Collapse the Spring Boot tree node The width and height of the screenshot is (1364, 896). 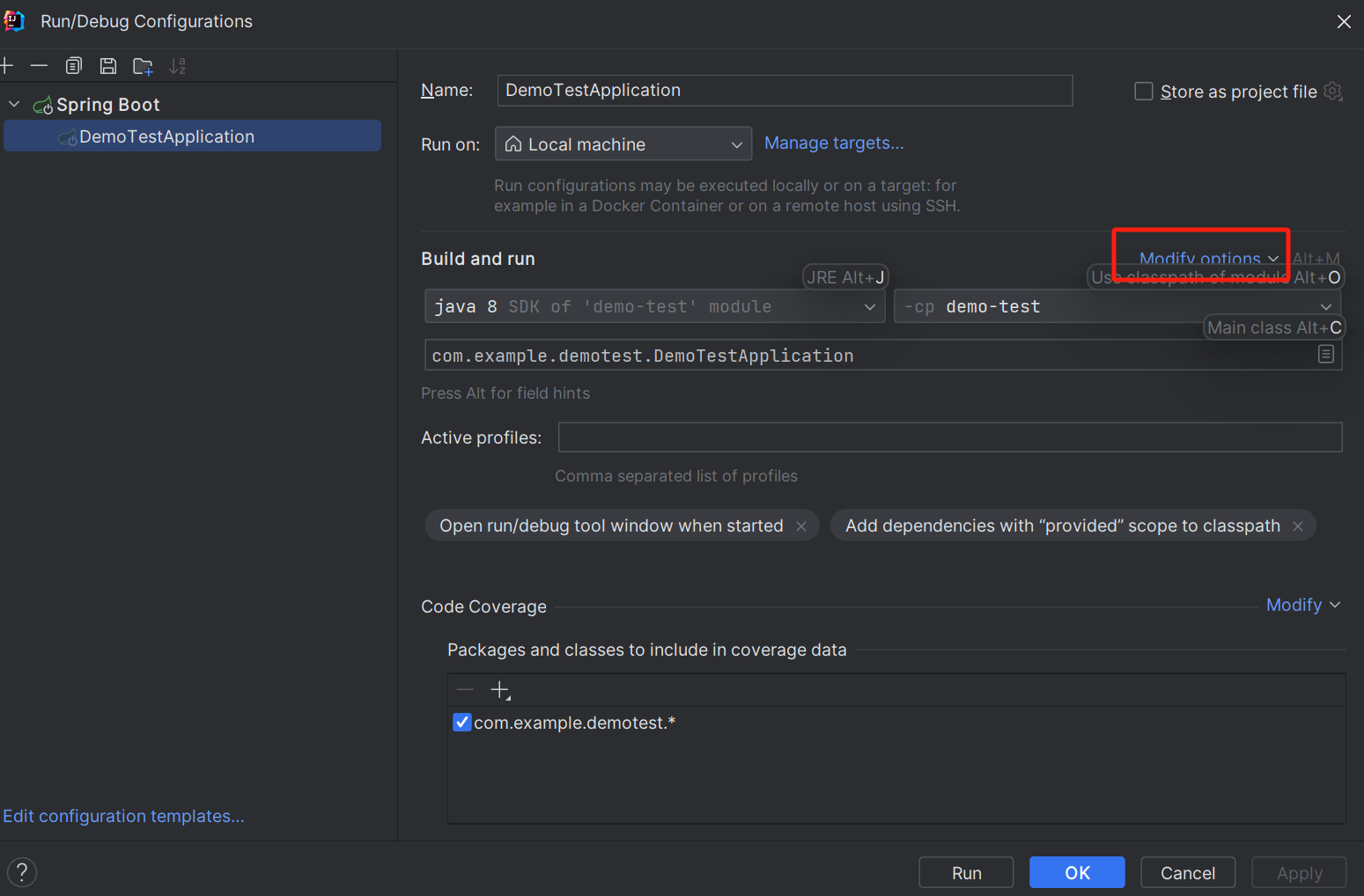tap(14, 104)
